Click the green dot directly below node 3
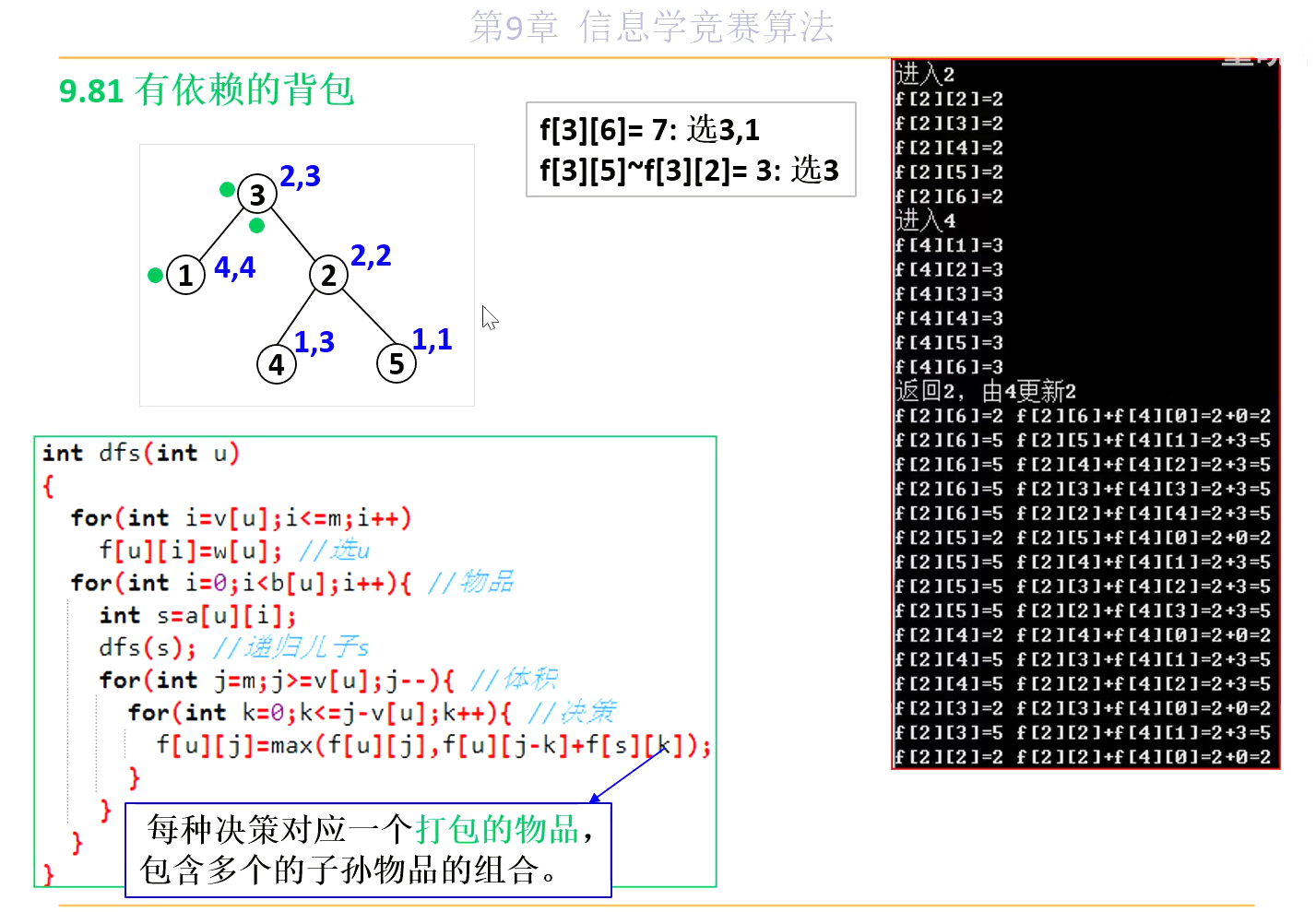This screenshot has height=912, width=1316. pos(257,225)
